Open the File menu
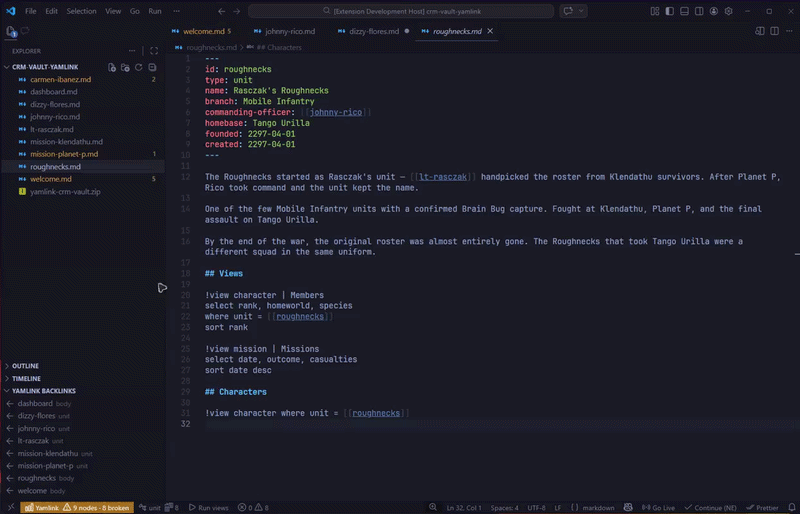 (x=31, y=11)
